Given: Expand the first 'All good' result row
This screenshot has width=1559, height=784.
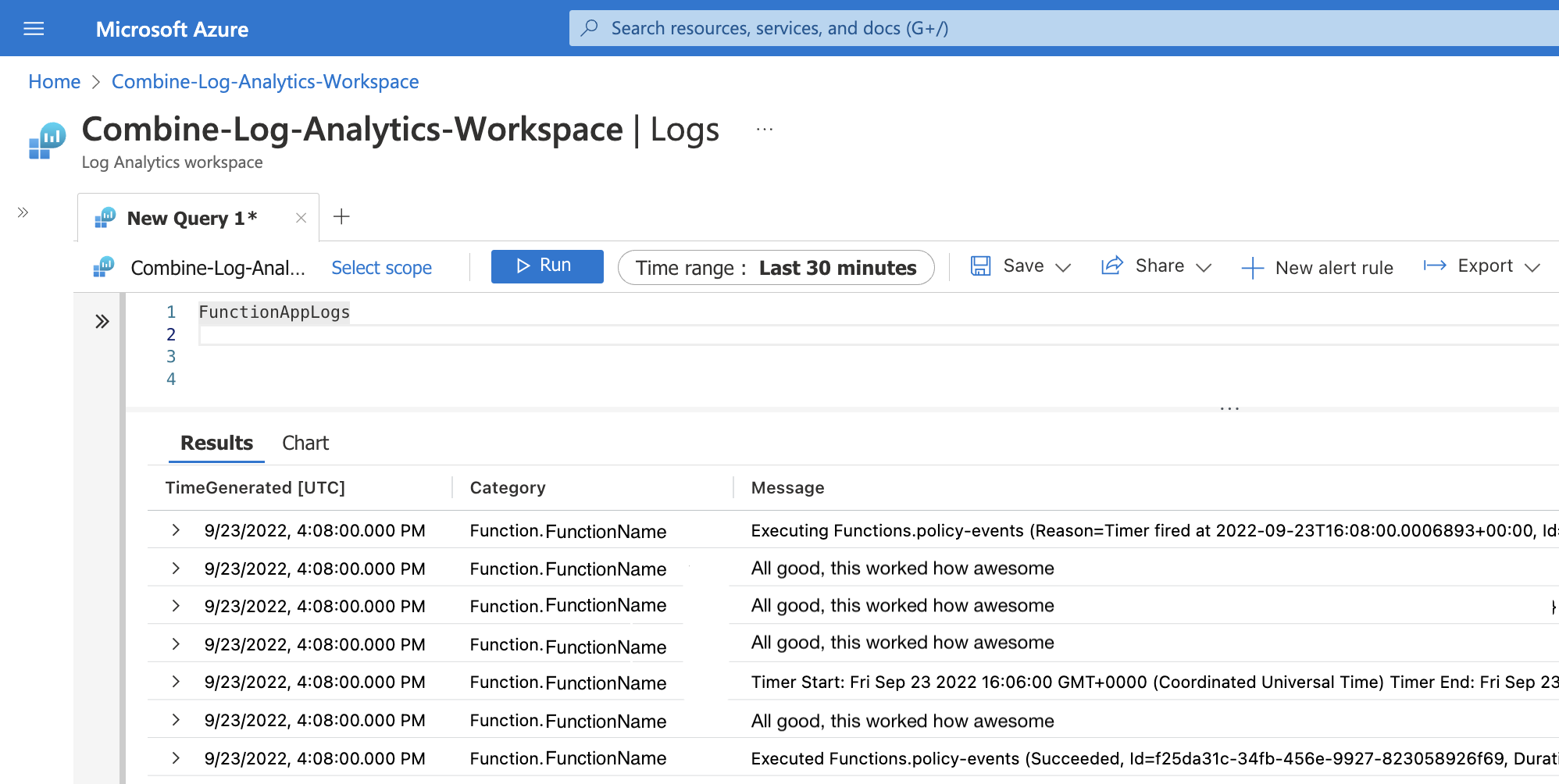Looking at the screenshot, I should coord(176,568).
